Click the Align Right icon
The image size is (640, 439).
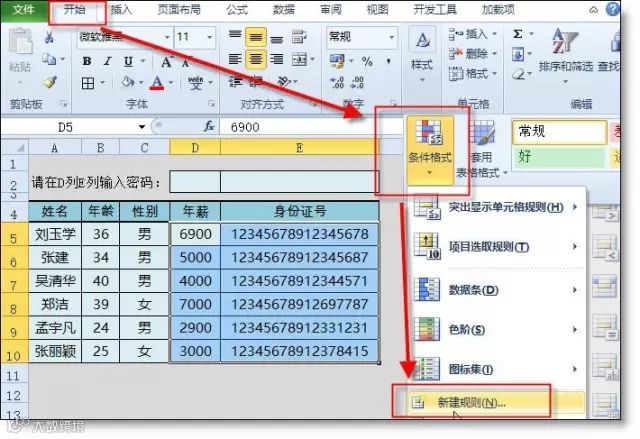[x=277, y=60]
